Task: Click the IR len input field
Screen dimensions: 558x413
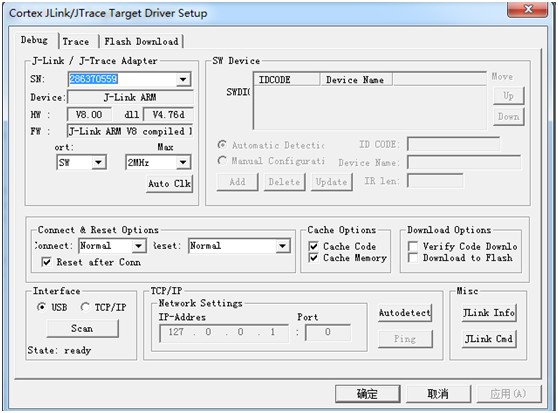Action: point(435,181)
